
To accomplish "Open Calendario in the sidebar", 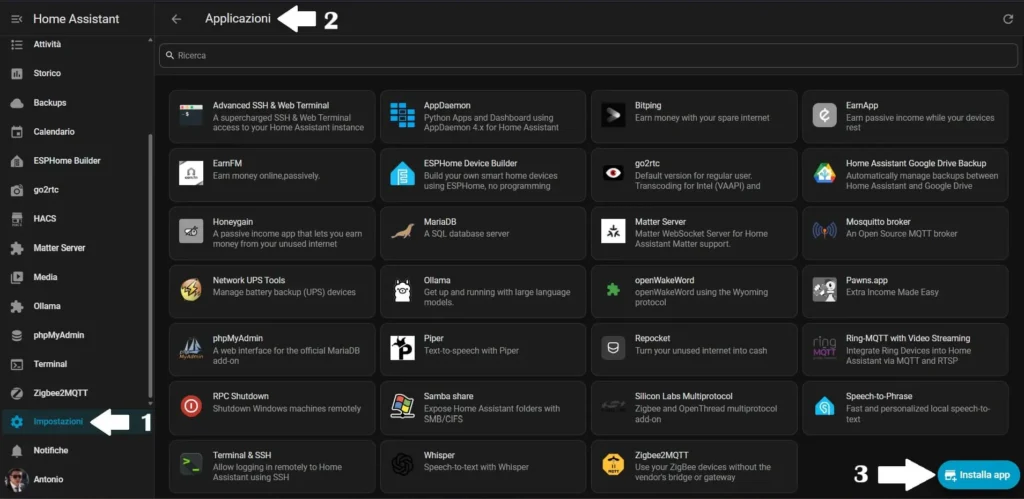I will pos(75,131).
